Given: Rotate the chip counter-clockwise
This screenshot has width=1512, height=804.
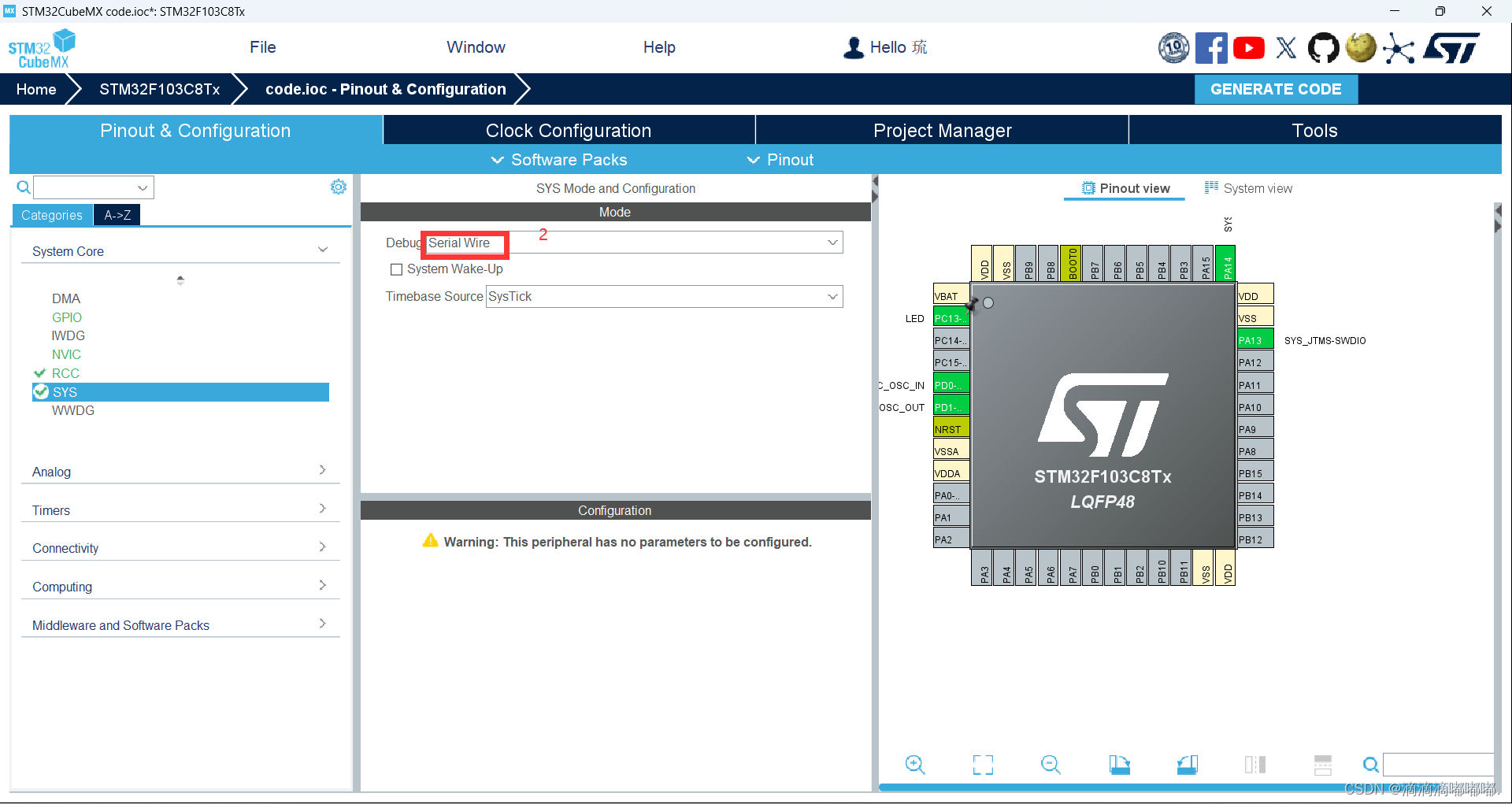Looking at the screenshot, I should point(1188,764).
